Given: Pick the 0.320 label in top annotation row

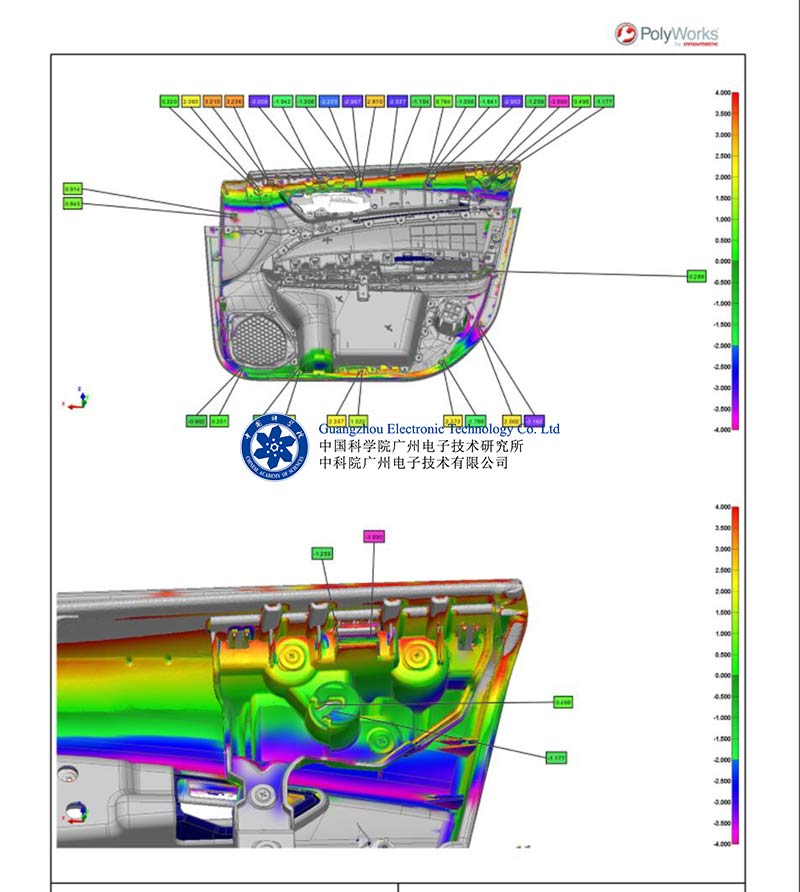Looking at the screenshot, I should point(169,101).
